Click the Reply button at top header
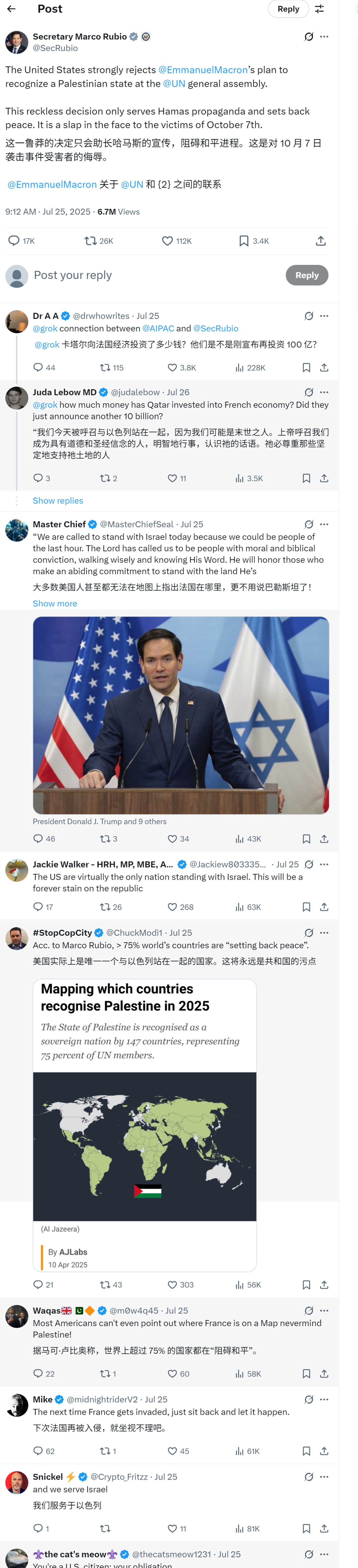Image resolution: width=358 pixels, height=1568 pixels. 288,9
